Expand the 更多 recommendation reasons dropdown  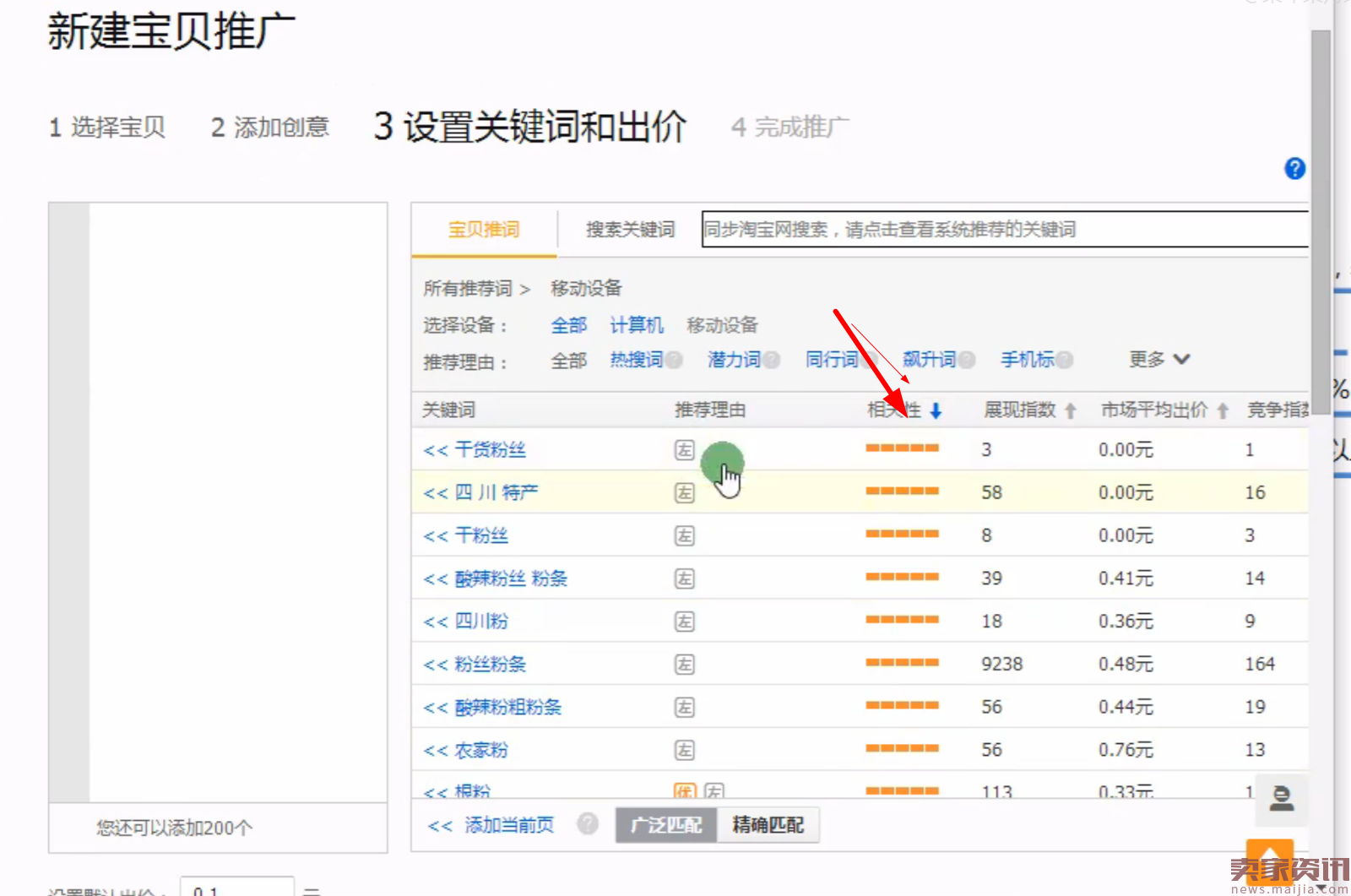click(1159, 360)
